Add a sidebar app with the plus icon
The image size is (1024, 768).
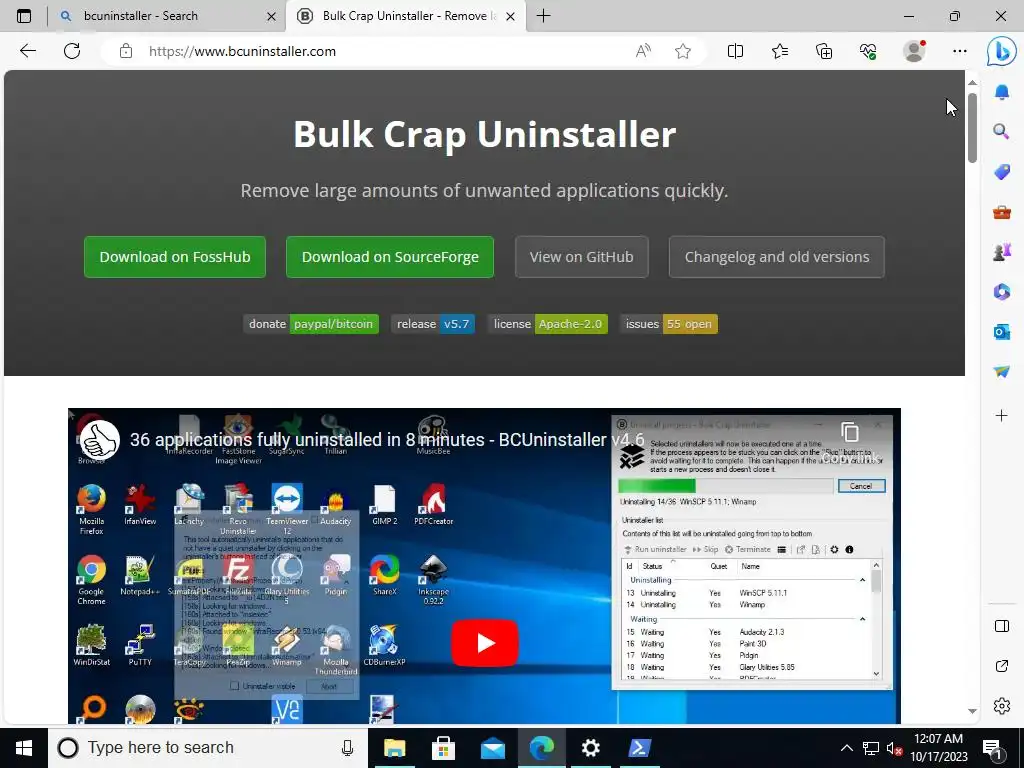click(1002, 415)
